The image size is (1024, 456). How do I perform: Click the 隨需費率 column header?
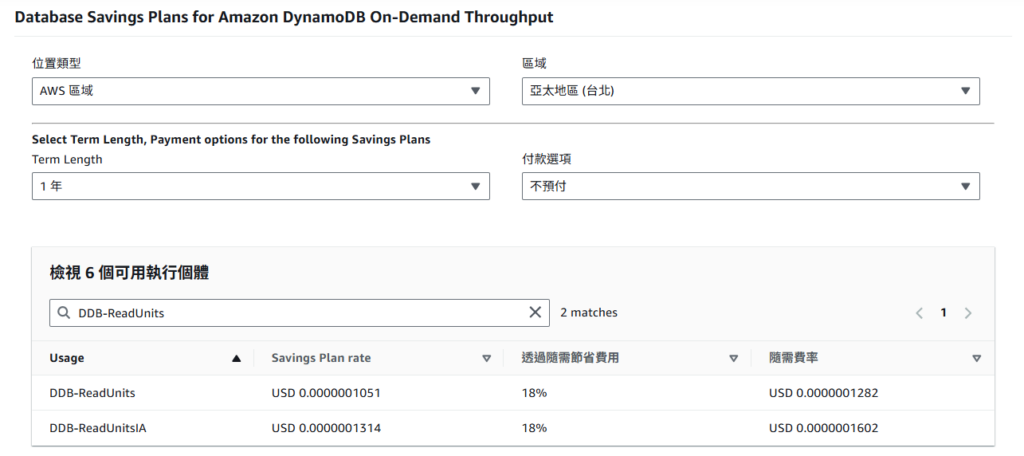[791, 358]
